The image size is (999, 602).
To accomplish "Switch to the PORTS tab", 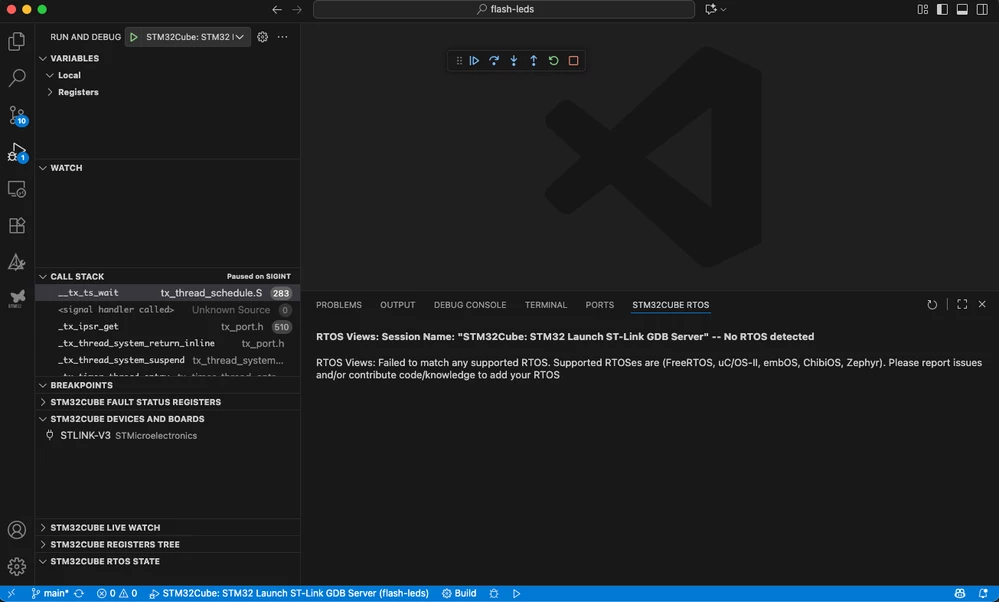I will tap(600, 305).
